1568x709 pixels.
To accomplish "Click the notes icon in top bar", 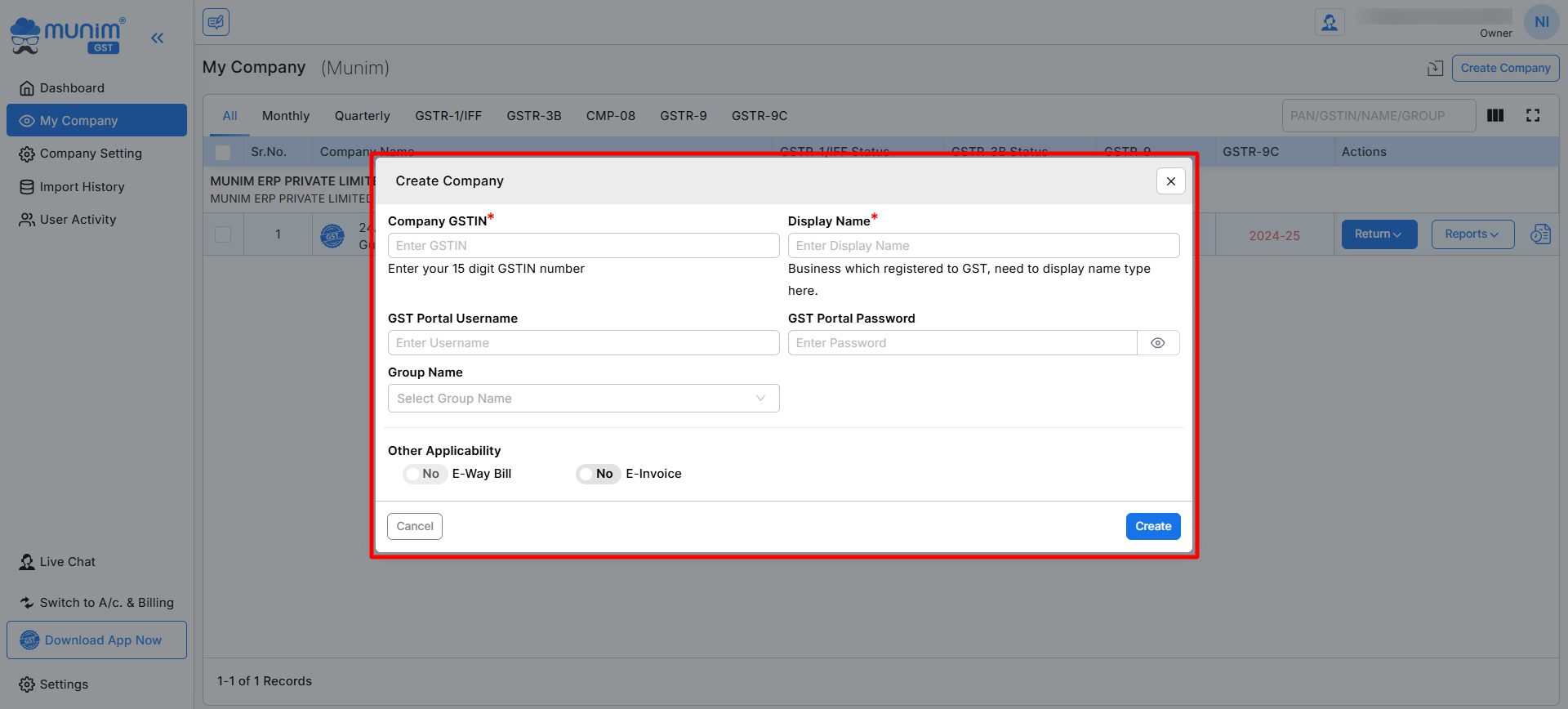I will (x=216, y=22).
